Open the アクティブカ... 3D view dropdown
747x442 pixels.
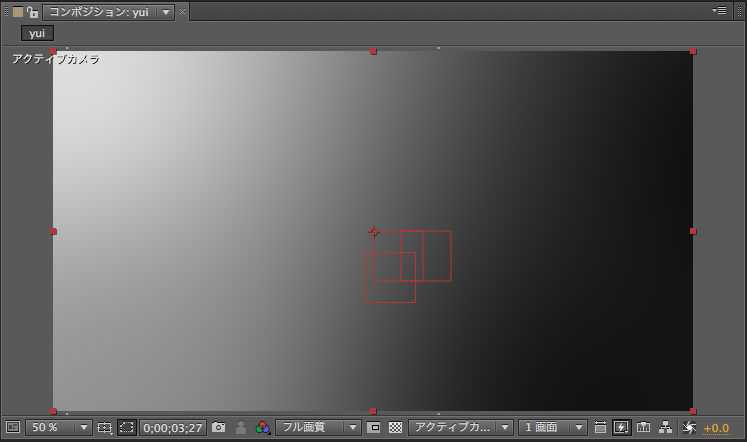click(460, 427)
